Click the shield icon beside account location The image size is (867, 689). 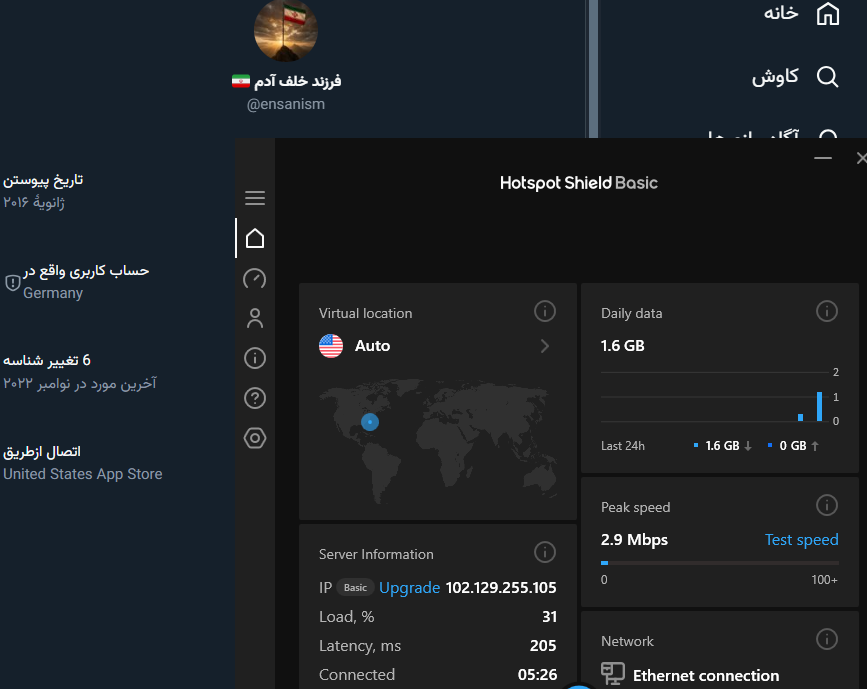tap(12, 283)
